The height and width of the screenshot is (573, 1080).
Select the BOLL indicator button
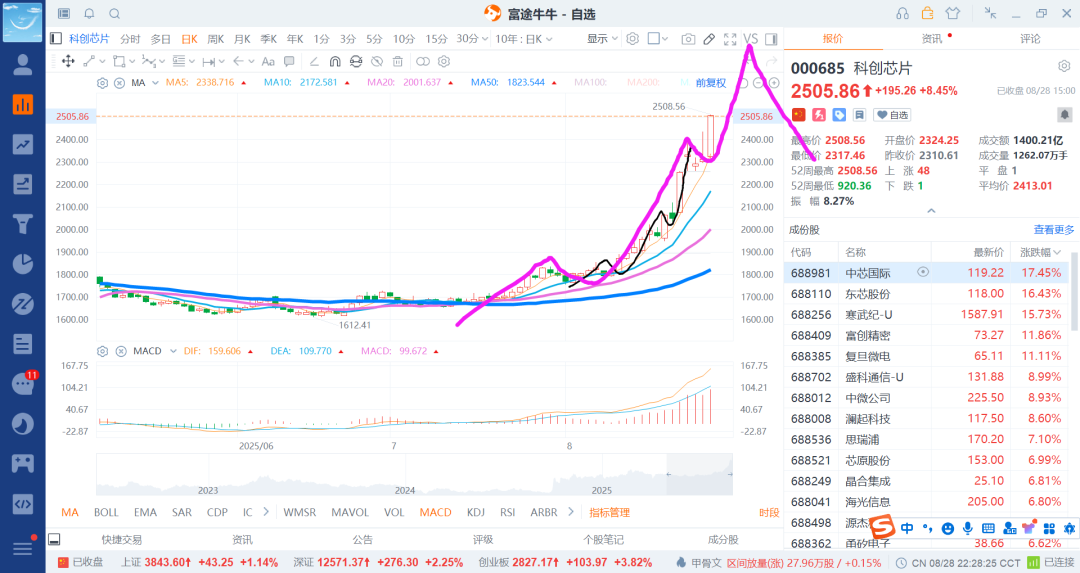(106, 512)
